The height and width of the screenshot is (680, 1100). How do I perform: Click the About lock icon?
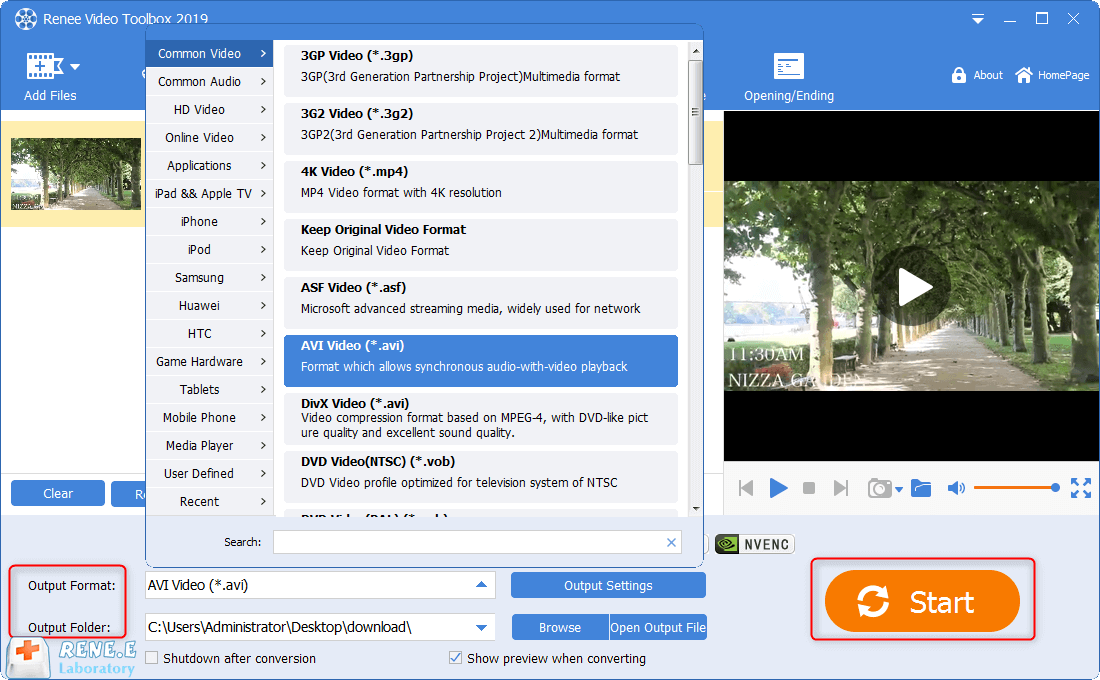pos(958,75)
